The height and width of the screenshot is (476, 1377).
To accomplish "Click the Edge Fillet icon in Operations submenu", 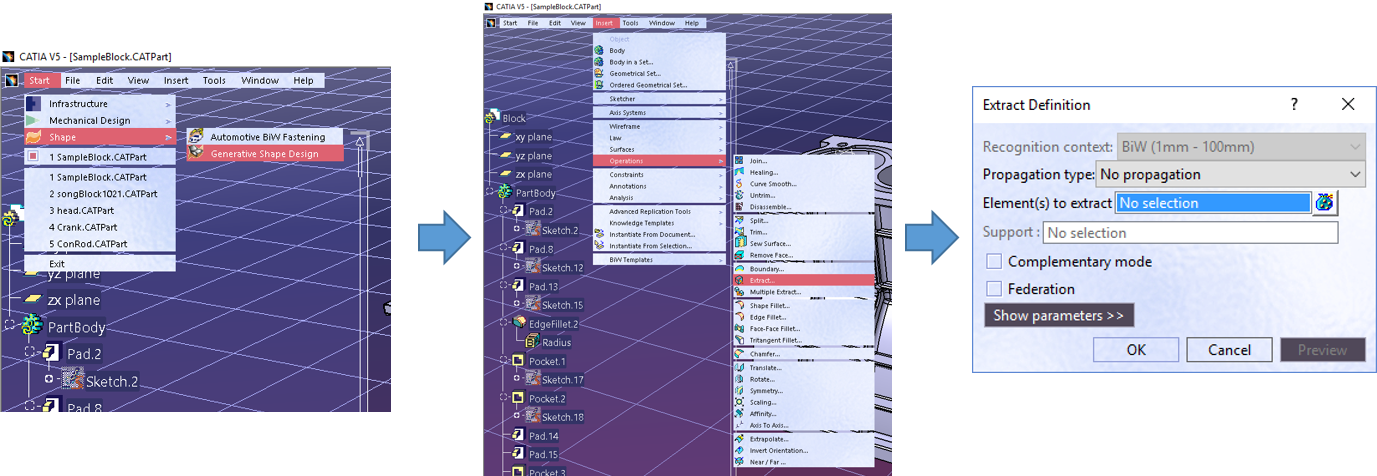I will click(x=740, y=317).
